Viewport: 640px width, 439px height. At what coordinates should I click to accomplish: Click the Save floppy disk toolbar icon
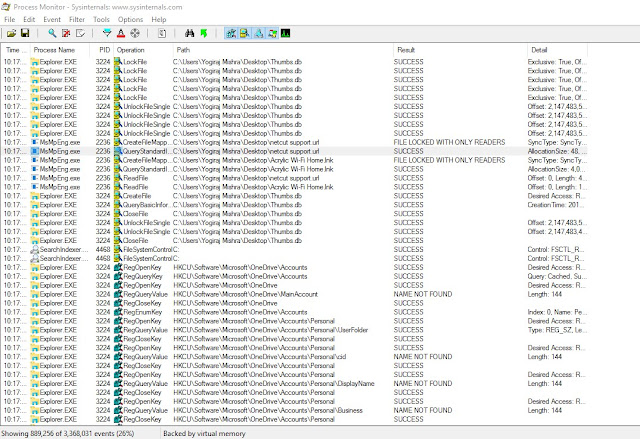coord(25,33)
